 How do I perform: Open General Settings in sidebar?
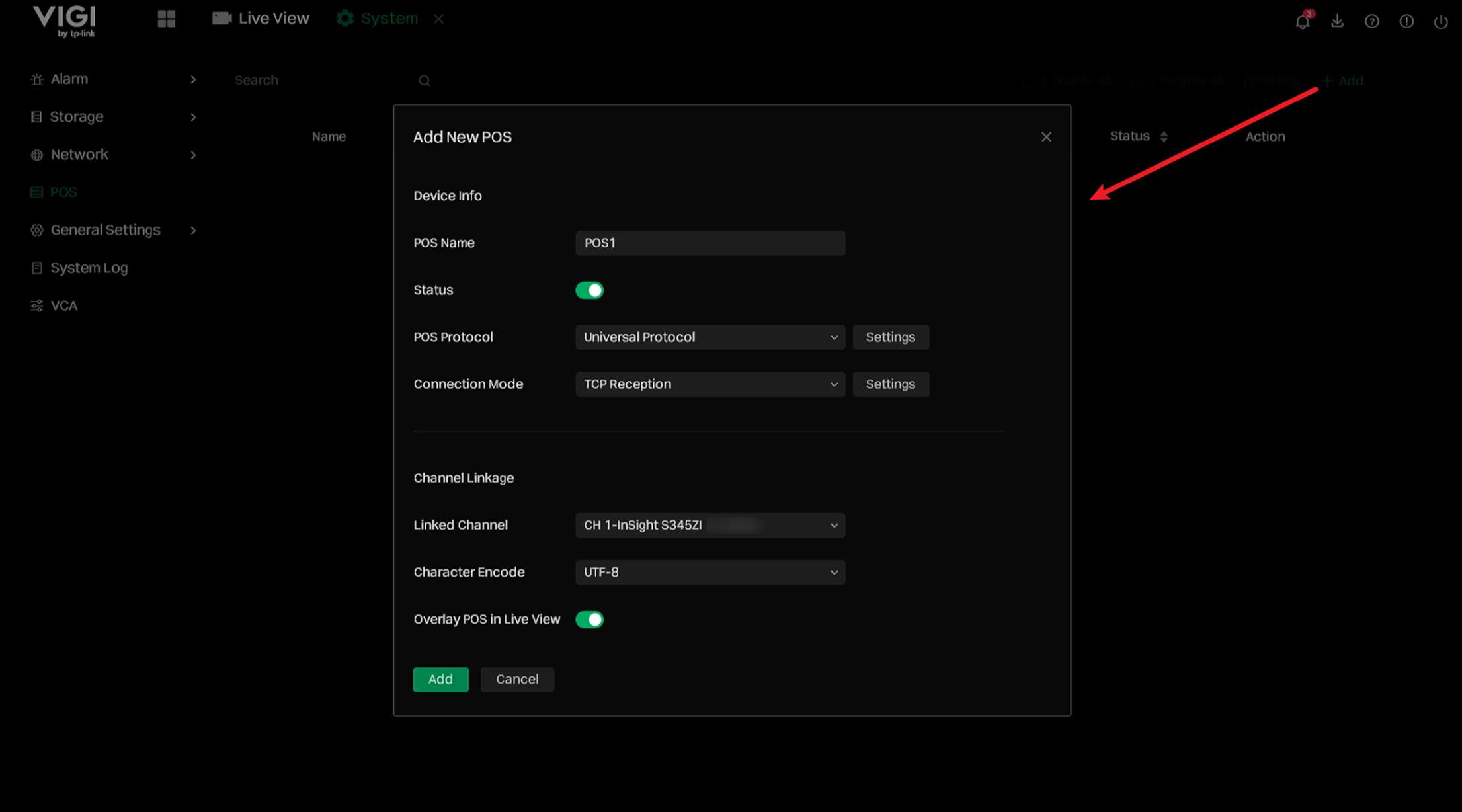point(106,230)
